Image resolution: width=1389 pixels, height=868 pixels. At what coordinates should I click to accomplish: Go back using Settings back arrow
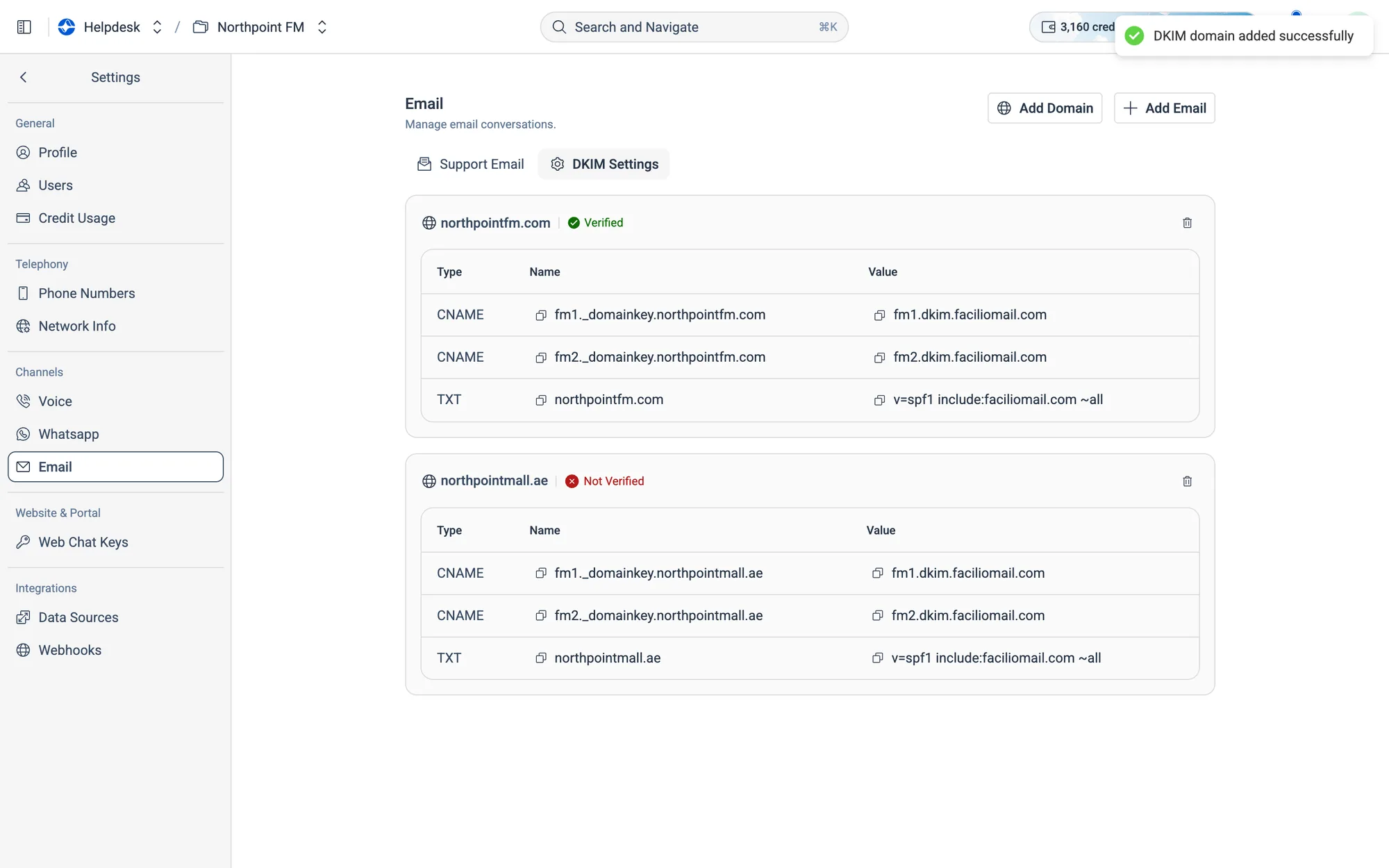24,77
